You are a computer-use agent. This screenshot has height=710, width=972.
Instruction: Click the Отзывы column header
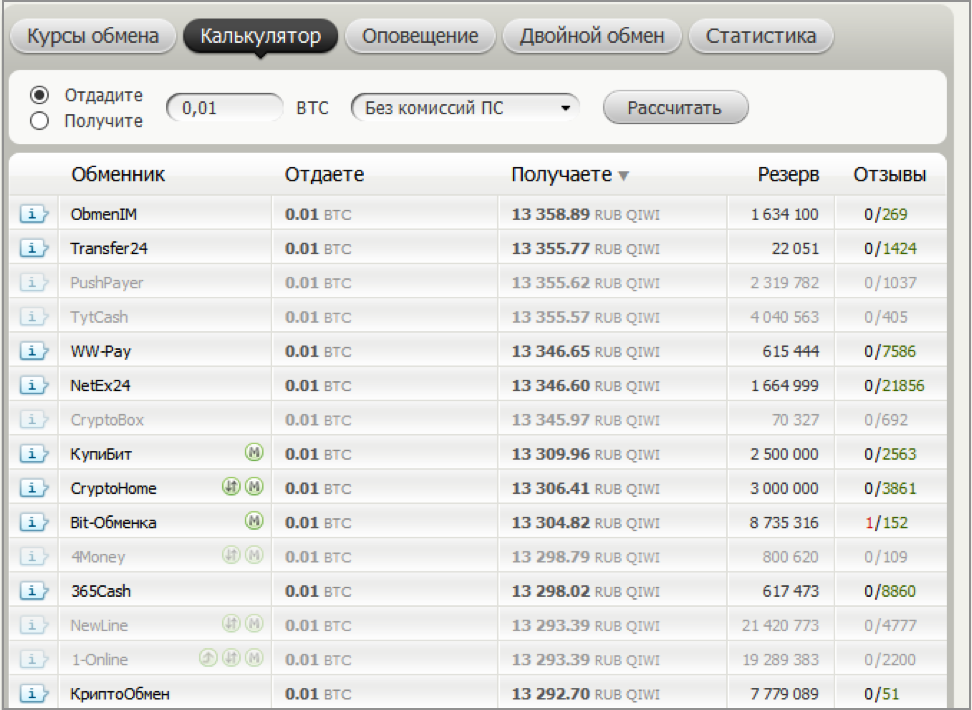[x=890, y=175]
